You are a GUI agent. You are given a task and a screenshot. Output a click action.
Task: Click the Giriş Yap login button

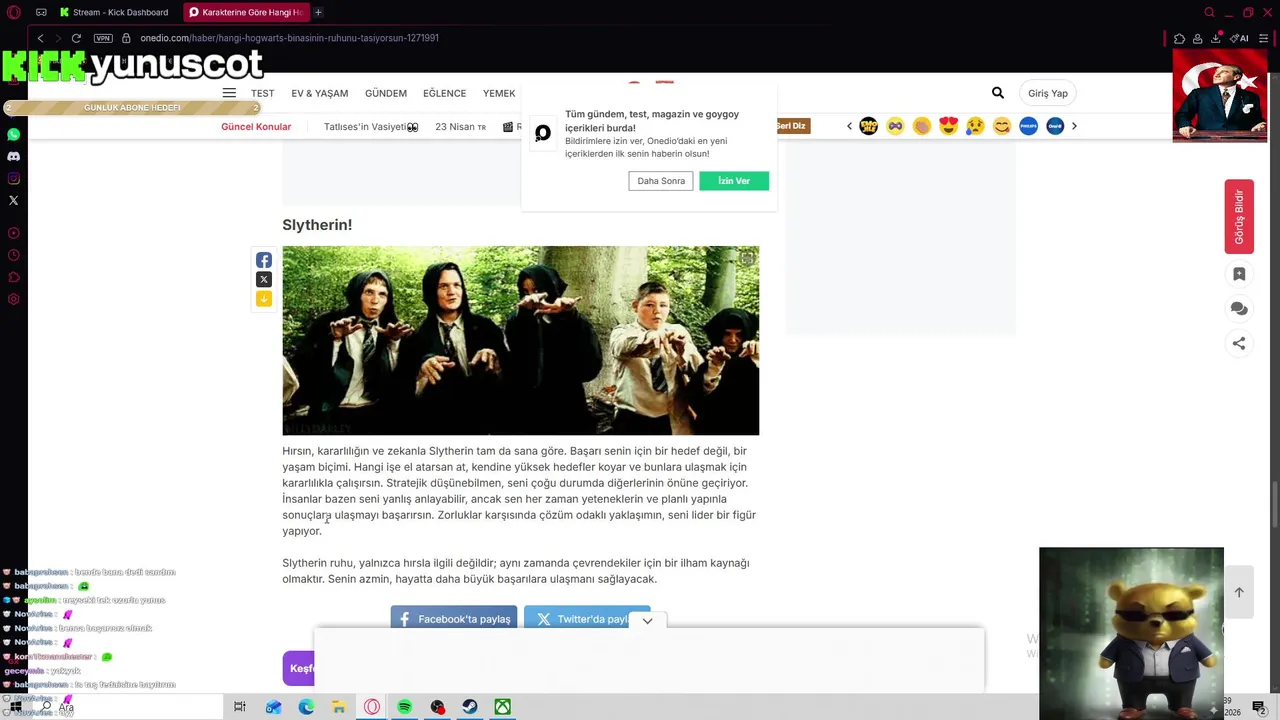coord(1048,93)
